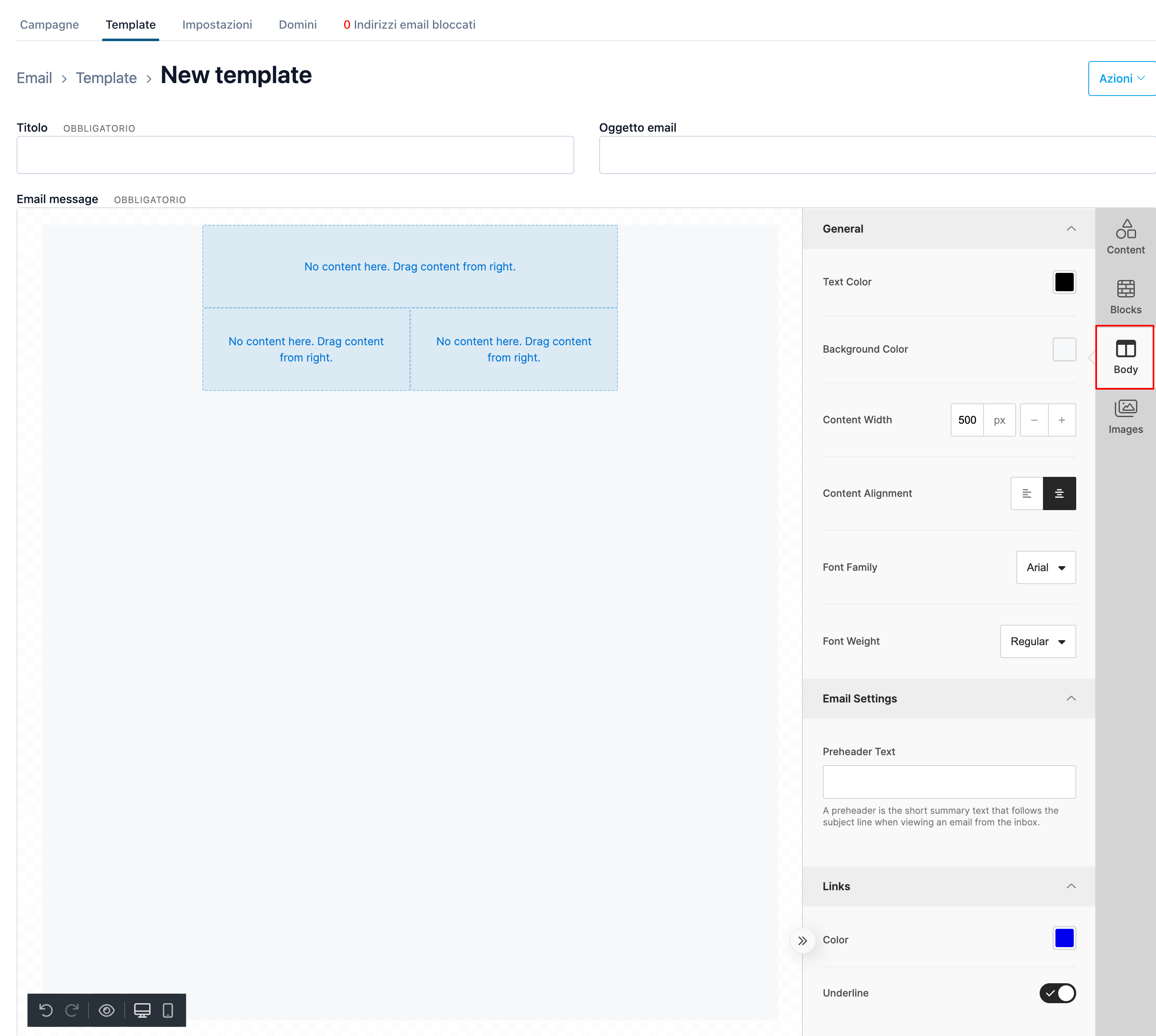This screenshot has width=1156, height=1036.
Task: Click the New template heading
Action: coord(236,75)
